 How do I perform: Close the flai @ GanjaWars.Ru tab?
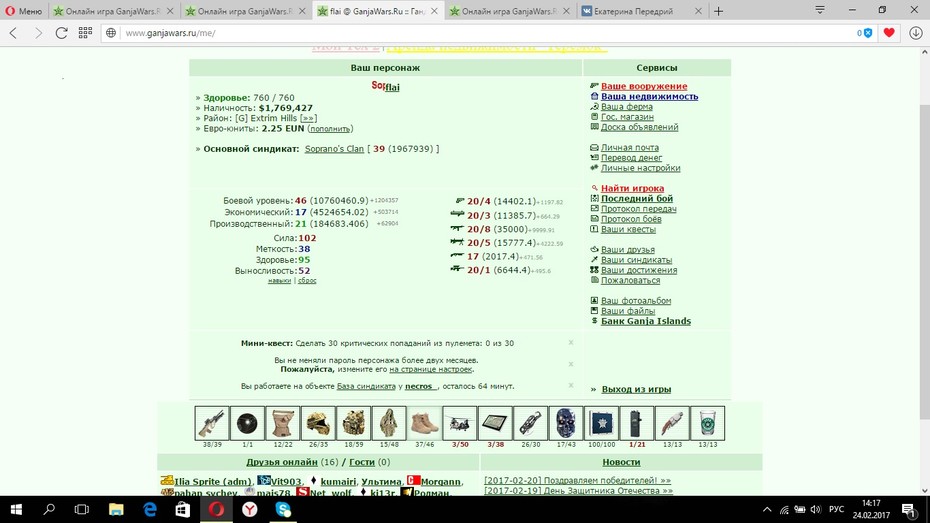point(434,11)
